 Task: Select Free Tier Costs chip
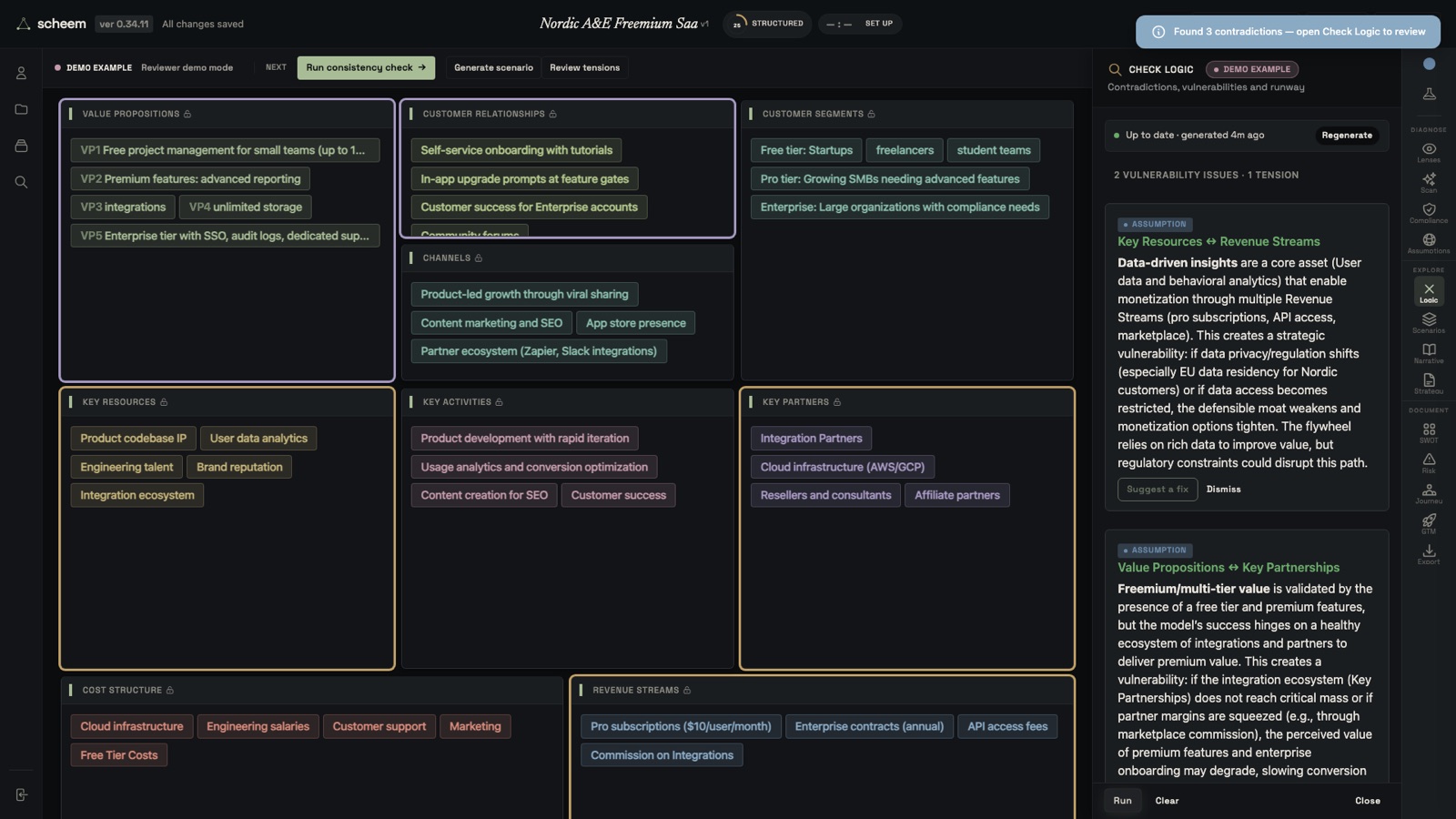tap(118, 755)
